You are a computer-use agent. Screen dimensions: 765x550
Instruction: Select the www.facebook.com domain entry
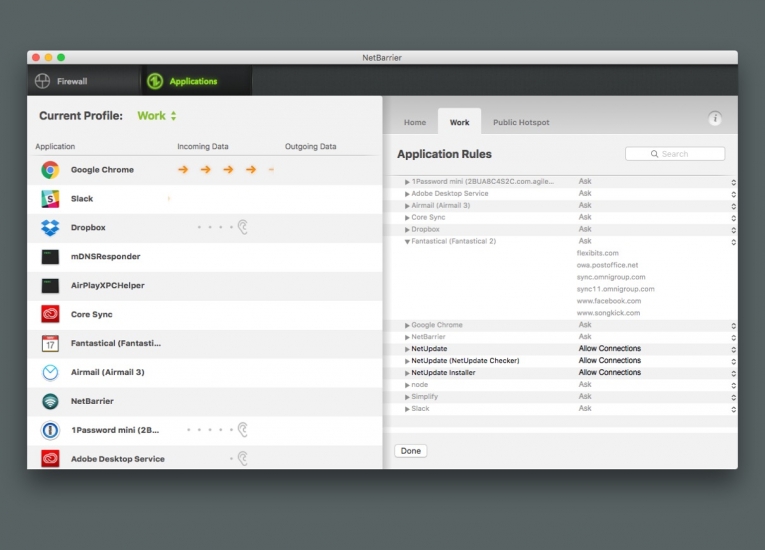608,301
